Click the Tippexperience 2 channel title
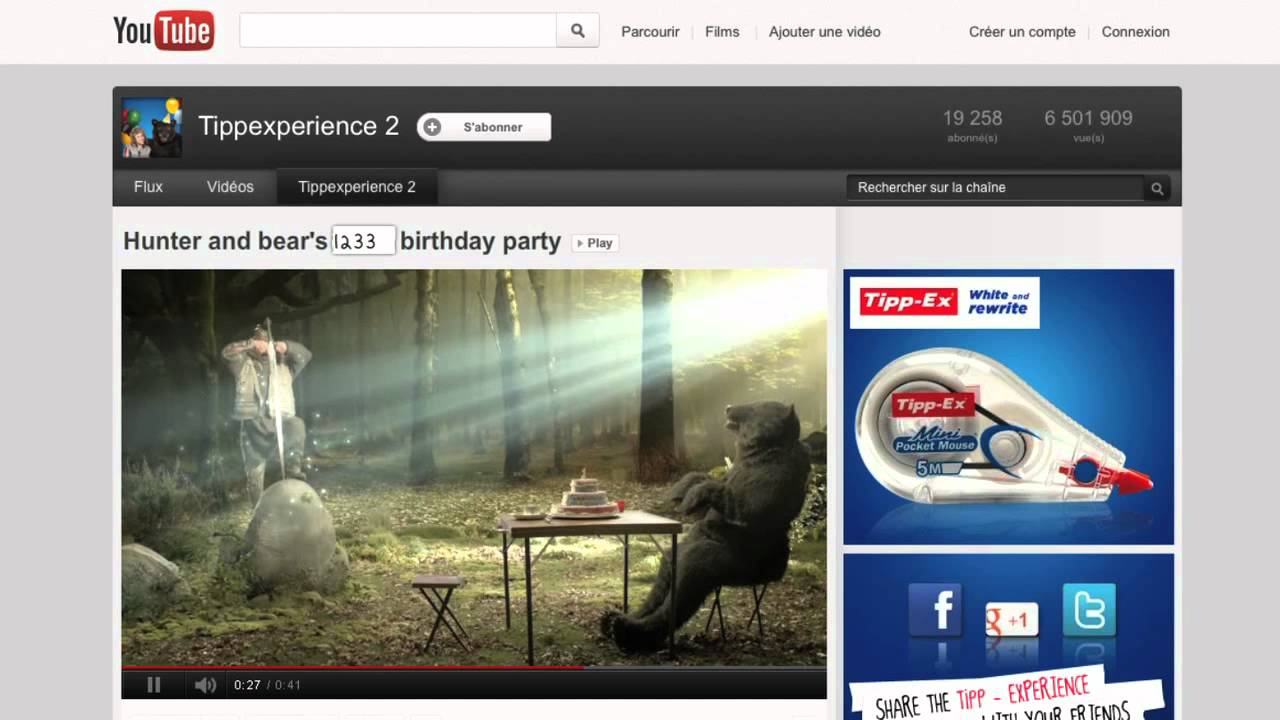This screenshot has width=1280, height=720. 299,126
